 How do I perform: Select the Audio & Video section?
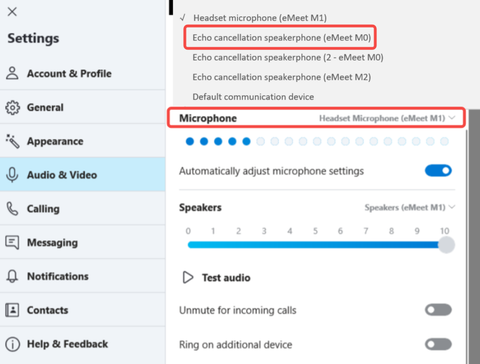83,175
